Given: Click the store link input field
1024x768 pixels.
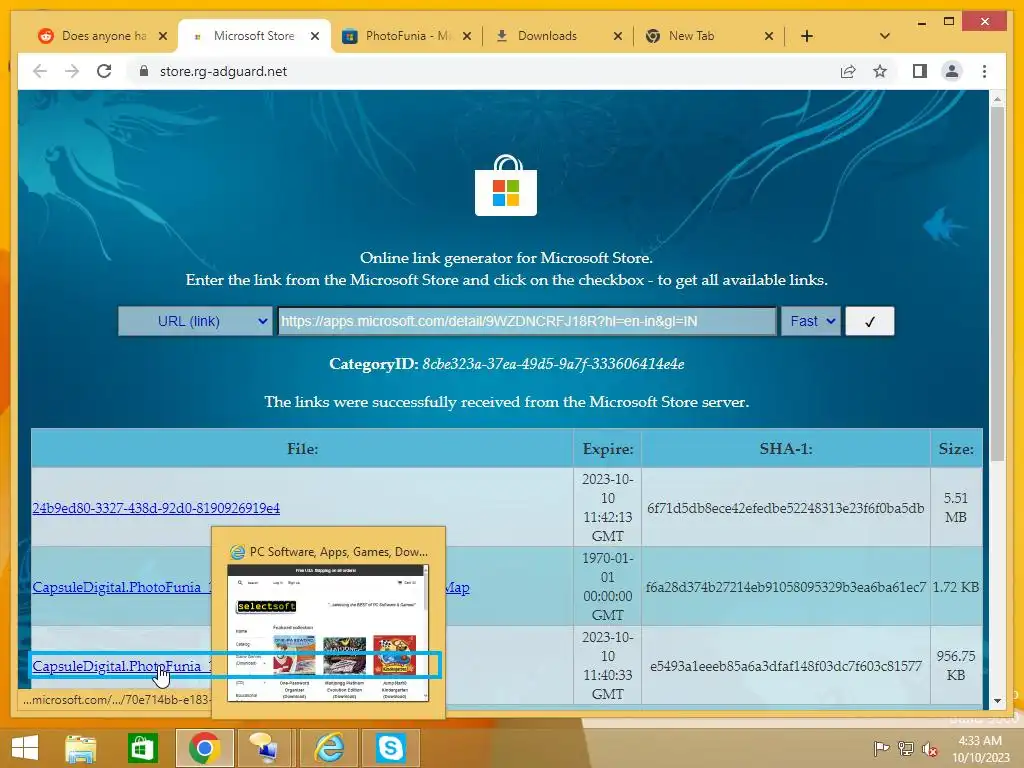Looking at the screenshot, I should point(527,321).
